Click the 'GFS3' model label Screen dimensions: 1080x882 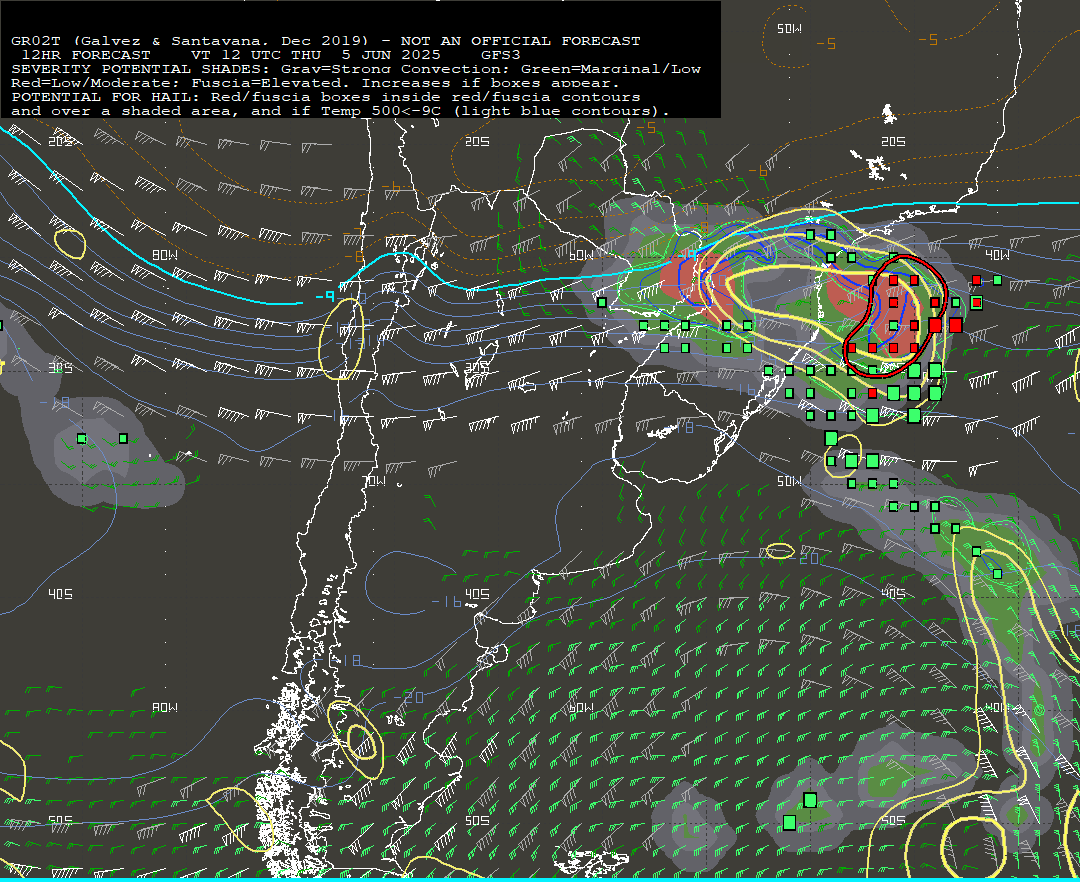pyautogui.click(x=501, y=55)
